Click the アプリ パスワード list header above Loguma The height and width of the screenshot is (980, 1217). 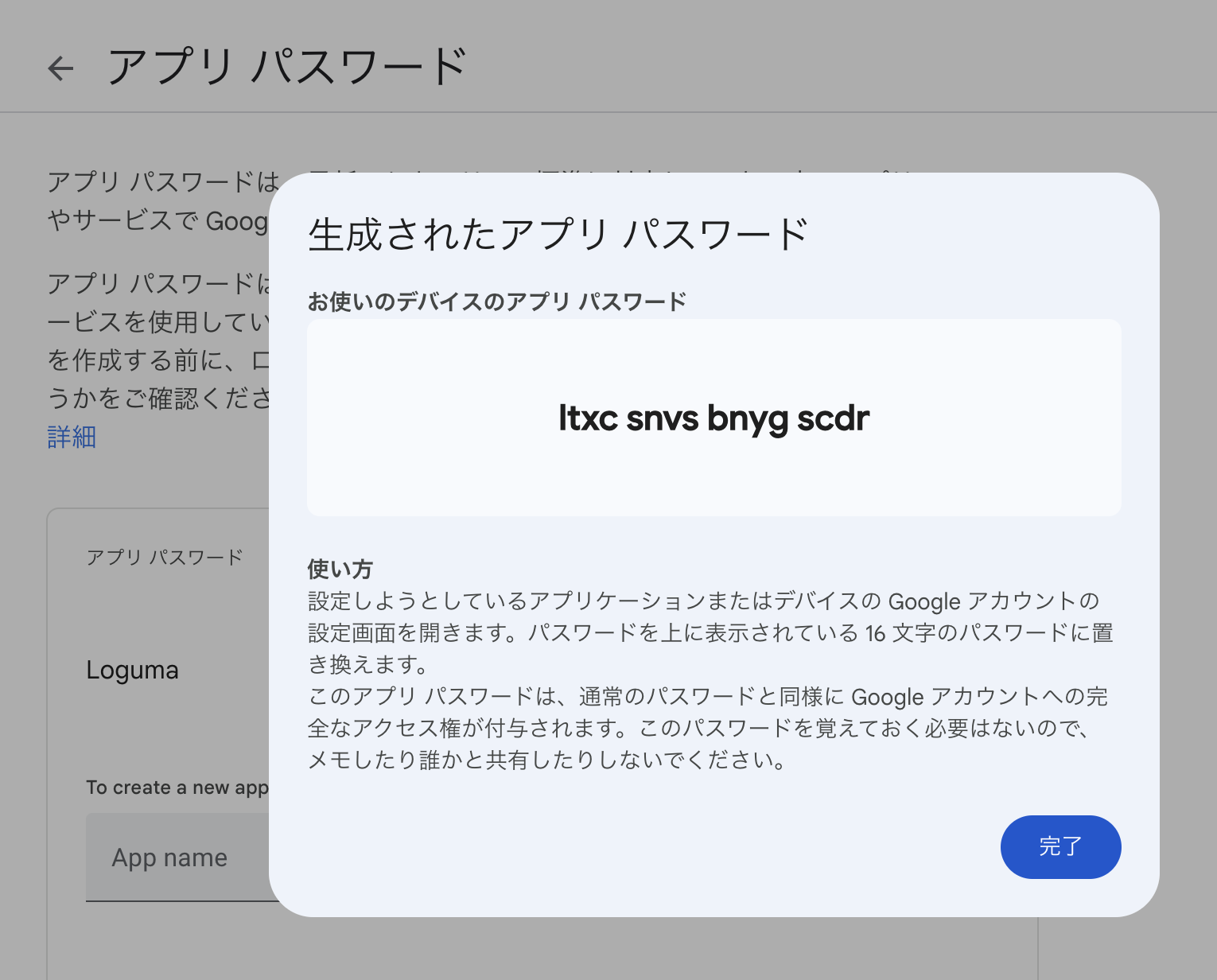pyautogui.click(x=163, y=556)
